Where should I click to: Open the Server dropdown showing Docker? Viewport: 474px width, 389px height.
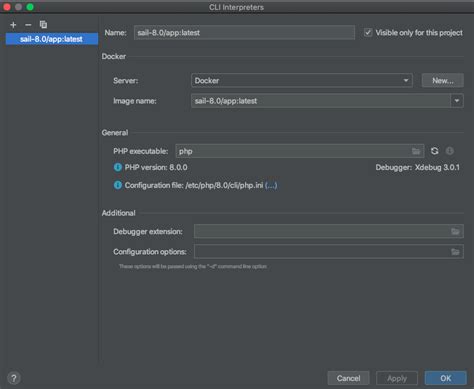click(302, 81)
